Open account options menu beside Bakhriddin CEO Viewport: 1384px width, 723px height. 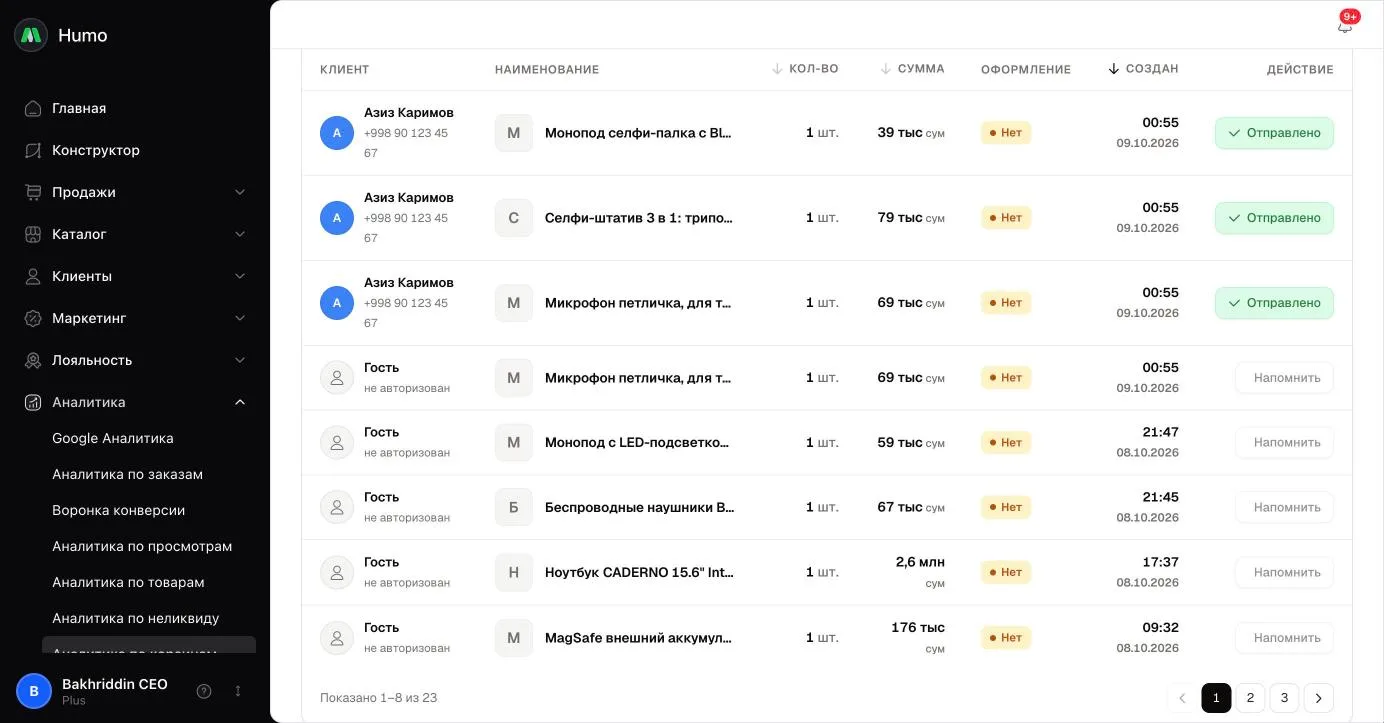[238, 691]
